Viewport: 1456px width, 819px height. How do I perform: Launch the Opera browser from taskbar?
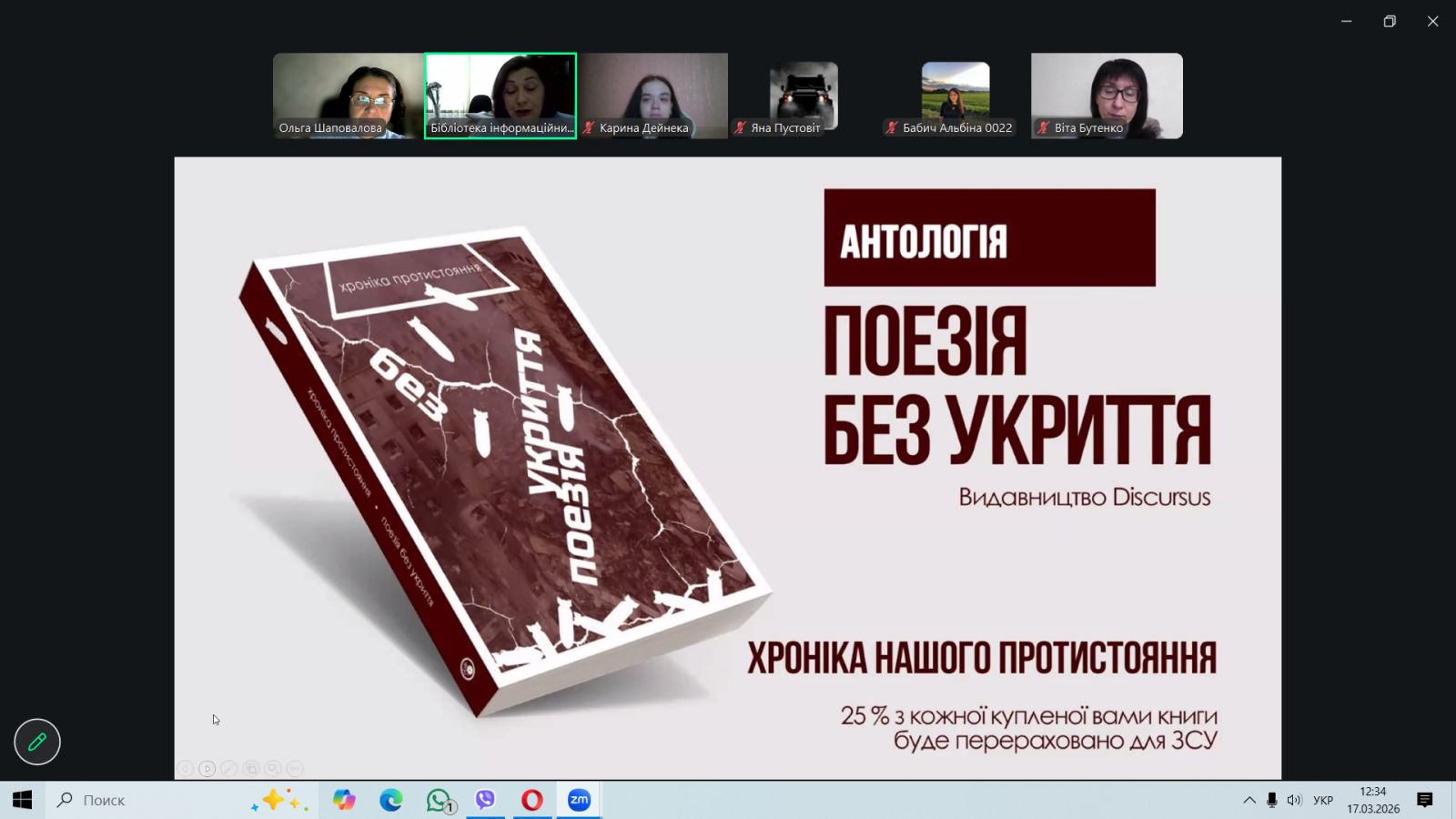pyautogui.click(x=532, y=800)
